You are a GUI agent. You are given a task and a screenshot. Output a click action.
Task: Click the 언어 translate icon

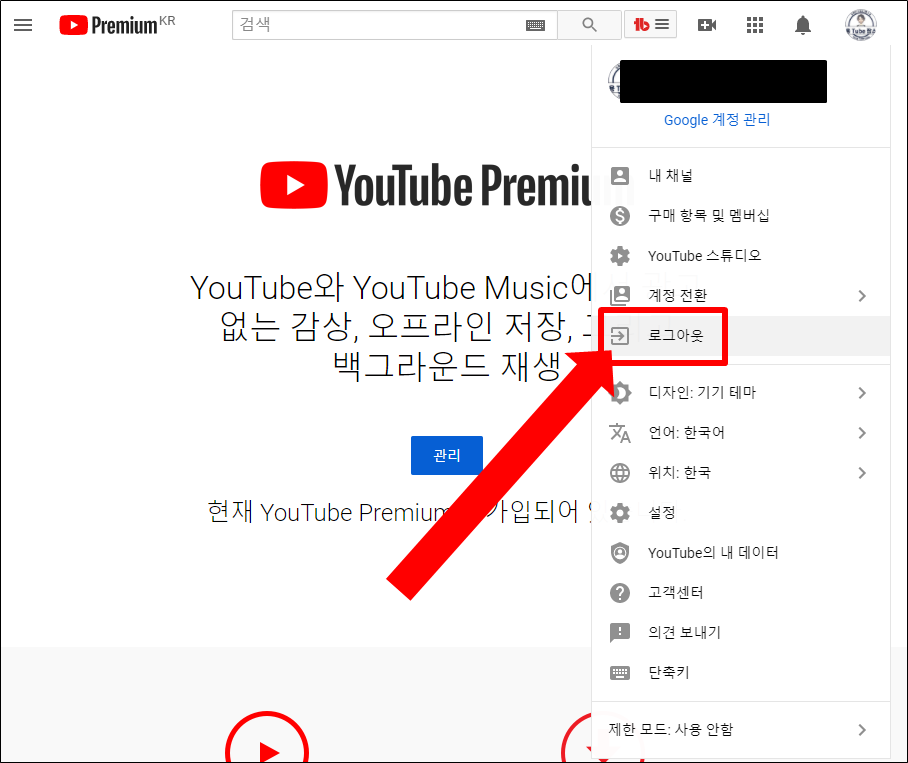pos(620,432)
